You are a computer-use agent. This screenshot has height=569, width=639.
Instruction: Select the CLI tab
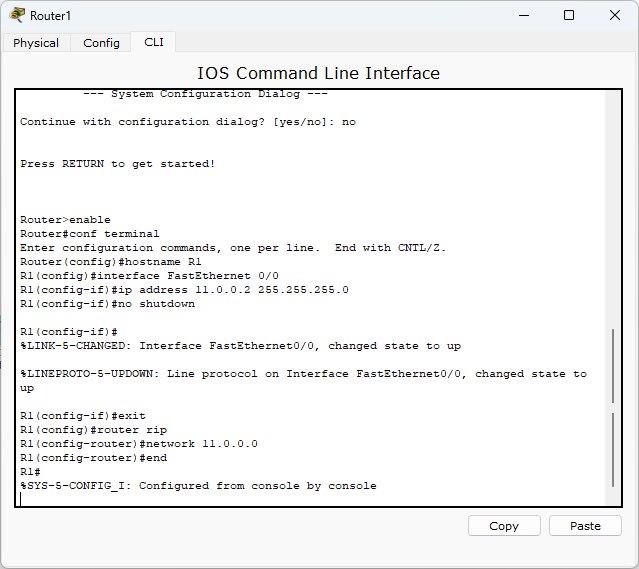[154, 42]
